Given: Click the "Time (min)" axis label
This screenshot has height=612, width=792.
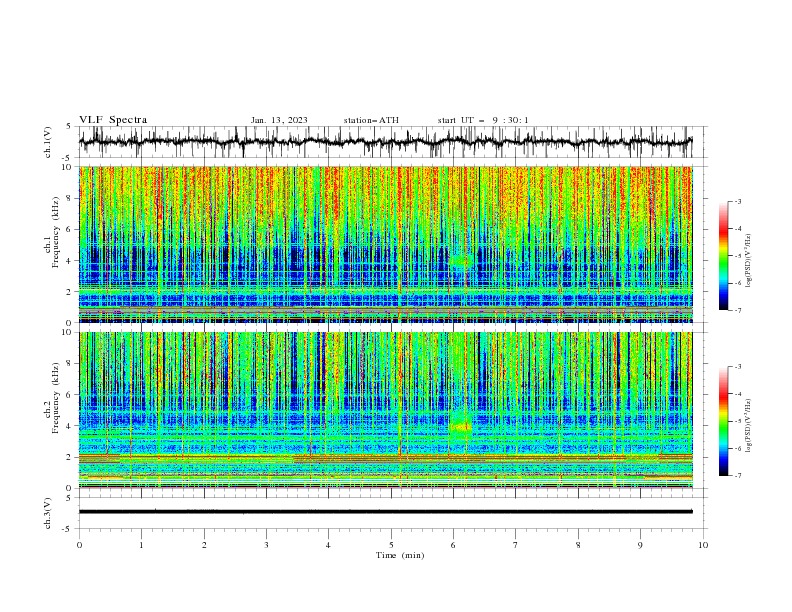Looking at the screenshot, I should pyautogui.click(x=400, y=555).
